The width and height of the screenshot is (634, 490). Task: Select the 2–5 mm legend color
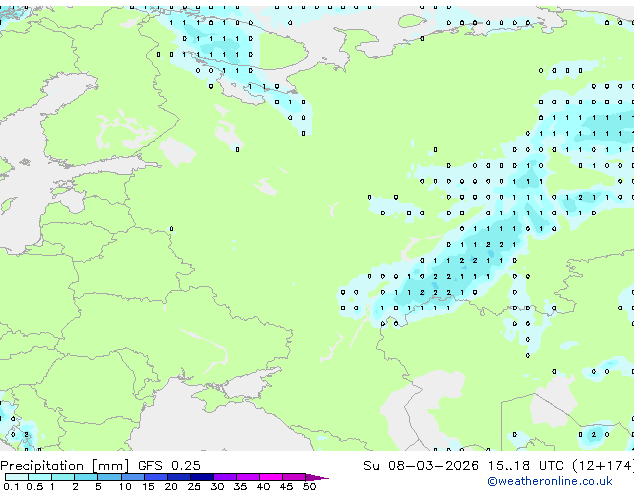click(87, 477)
